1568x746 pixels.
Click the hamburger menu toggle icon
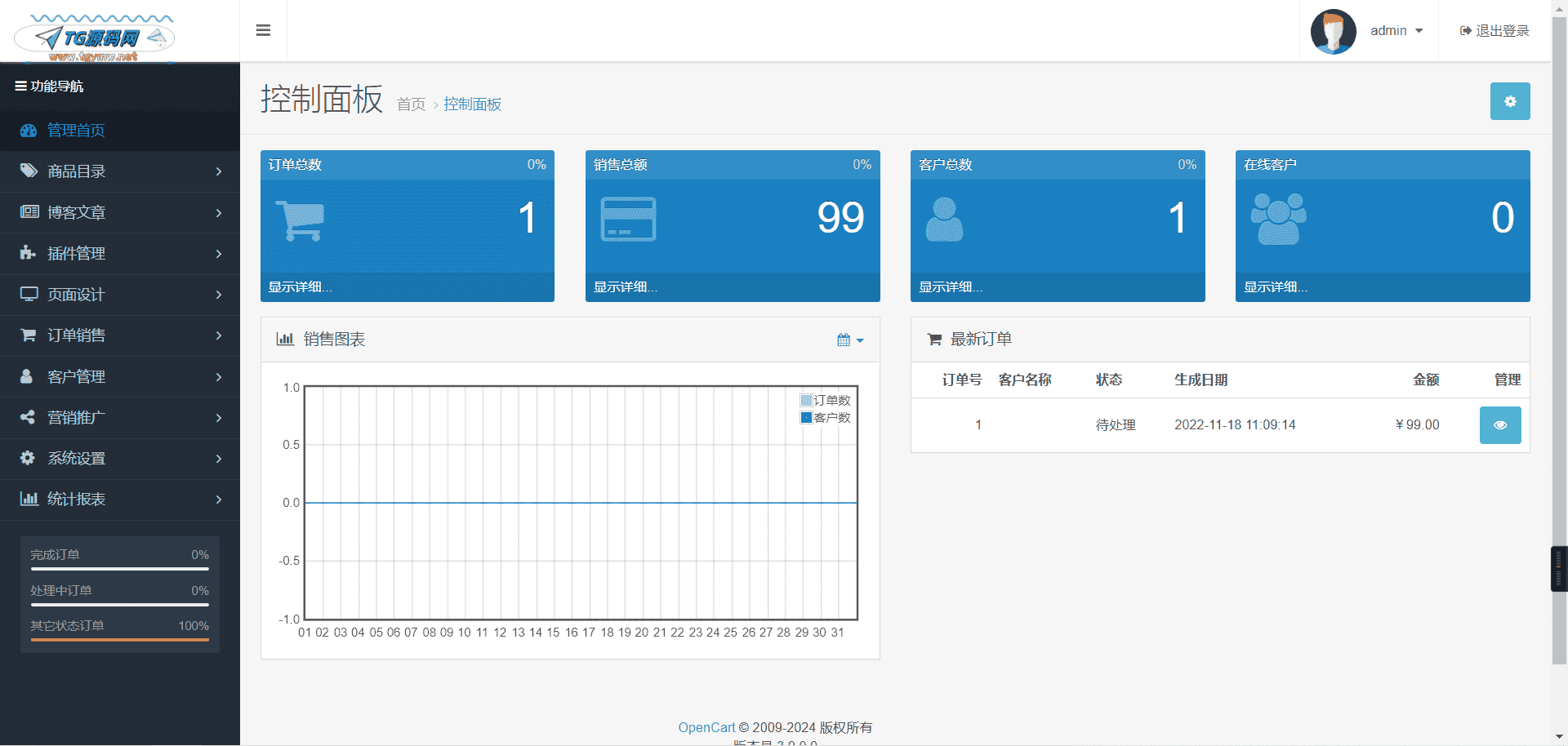[263, 30]
